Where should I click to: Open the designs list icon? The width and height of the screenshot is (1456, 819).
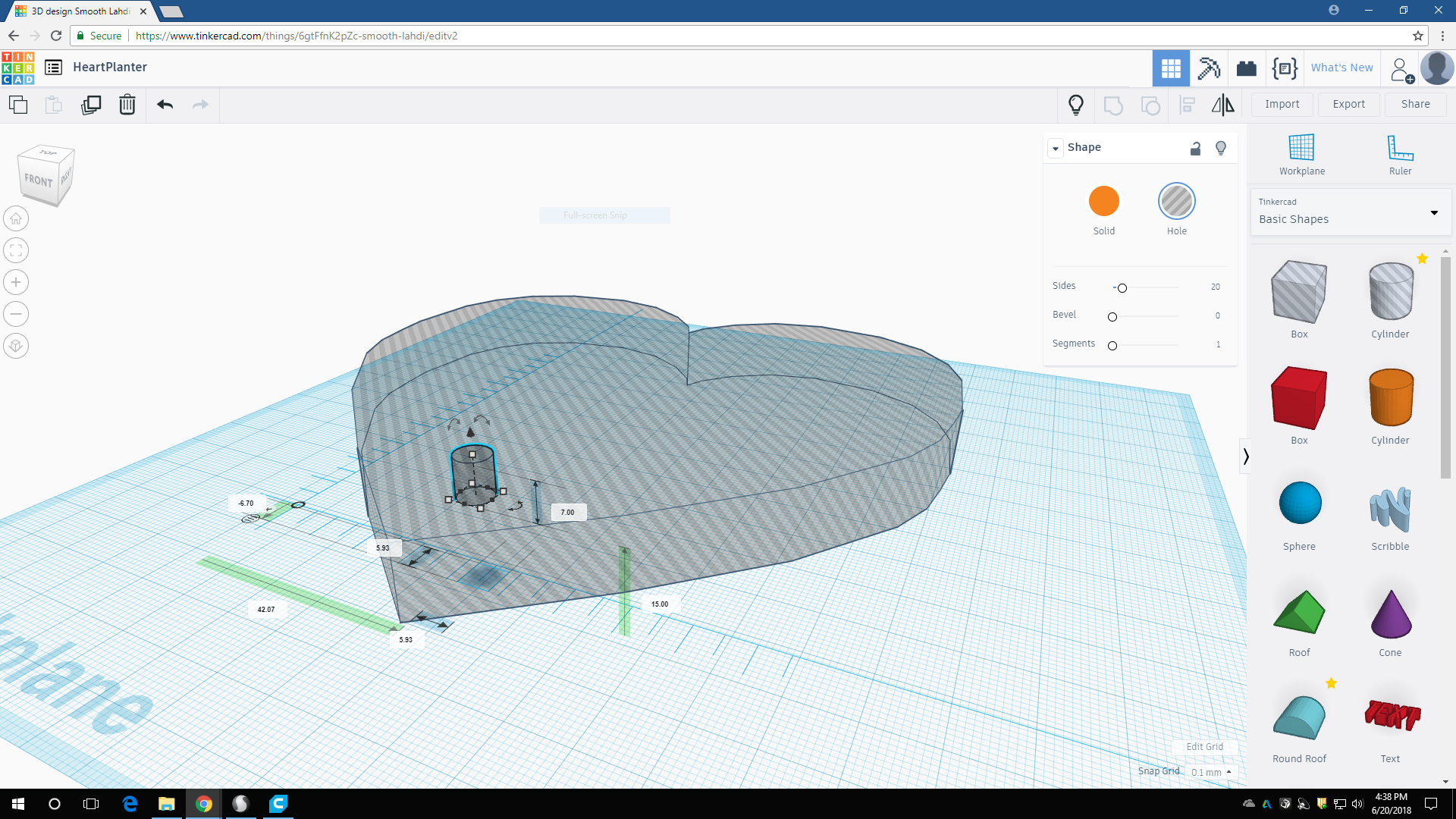[53, 67]
